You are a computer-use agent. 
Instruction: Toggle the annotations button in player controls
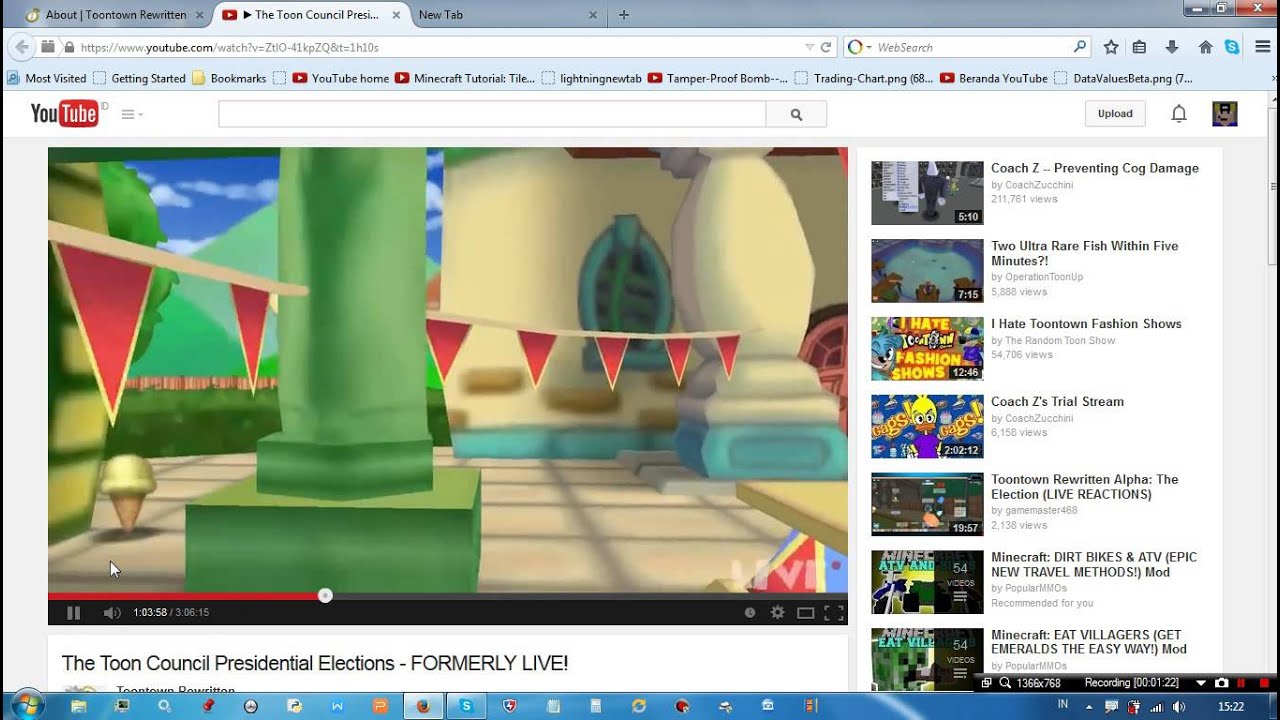[750, 613]
